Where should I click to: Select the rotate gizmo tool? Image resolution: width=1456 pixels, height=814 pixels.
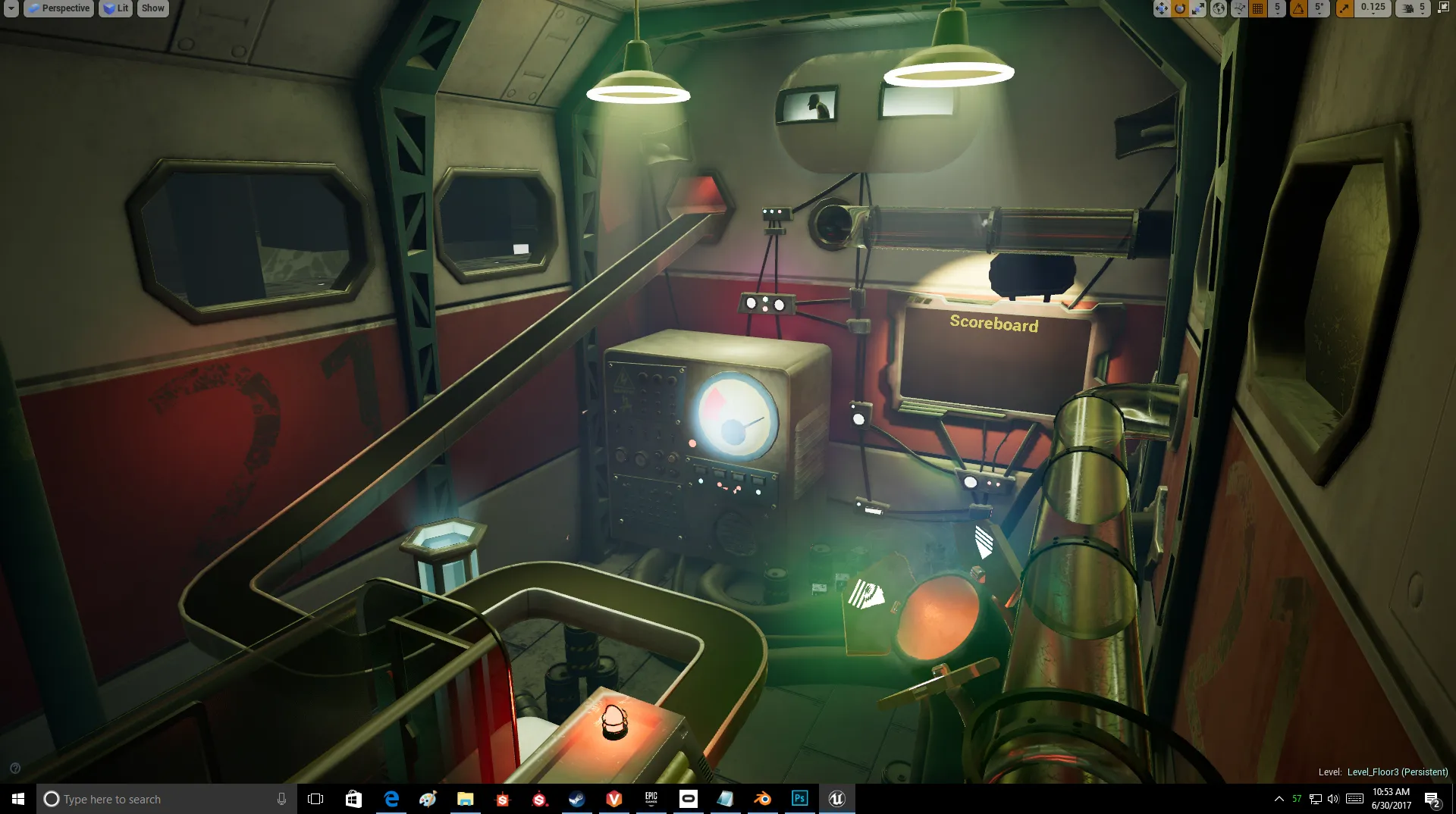[1179, 8]
